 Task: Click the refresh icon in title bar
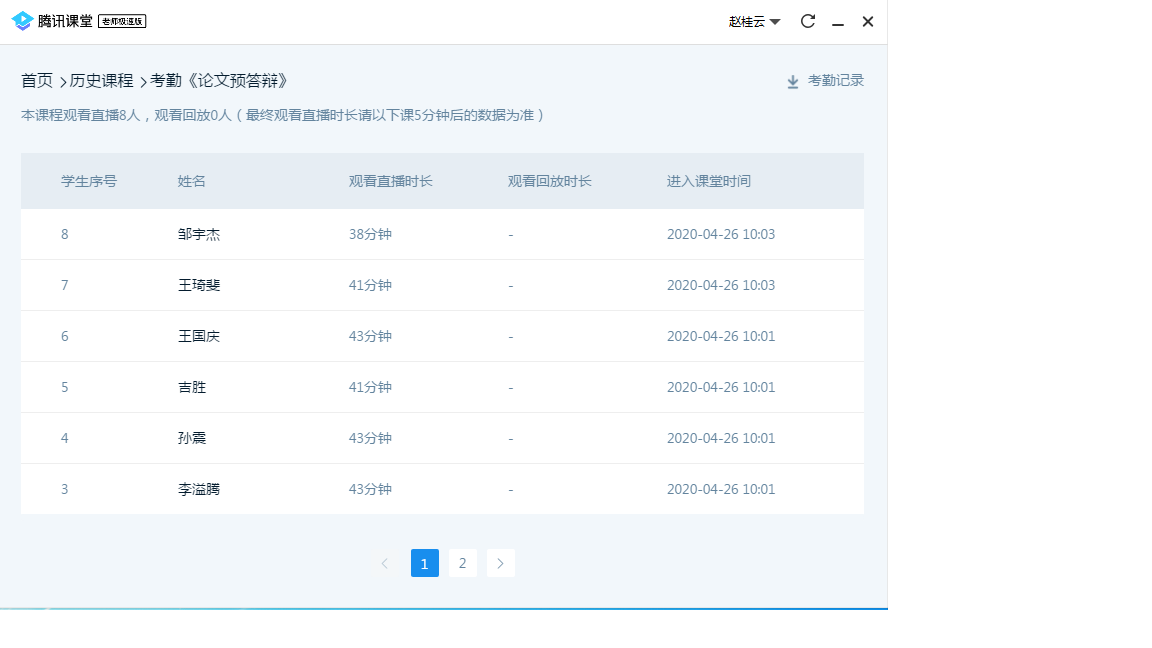(x=808, y=21)
